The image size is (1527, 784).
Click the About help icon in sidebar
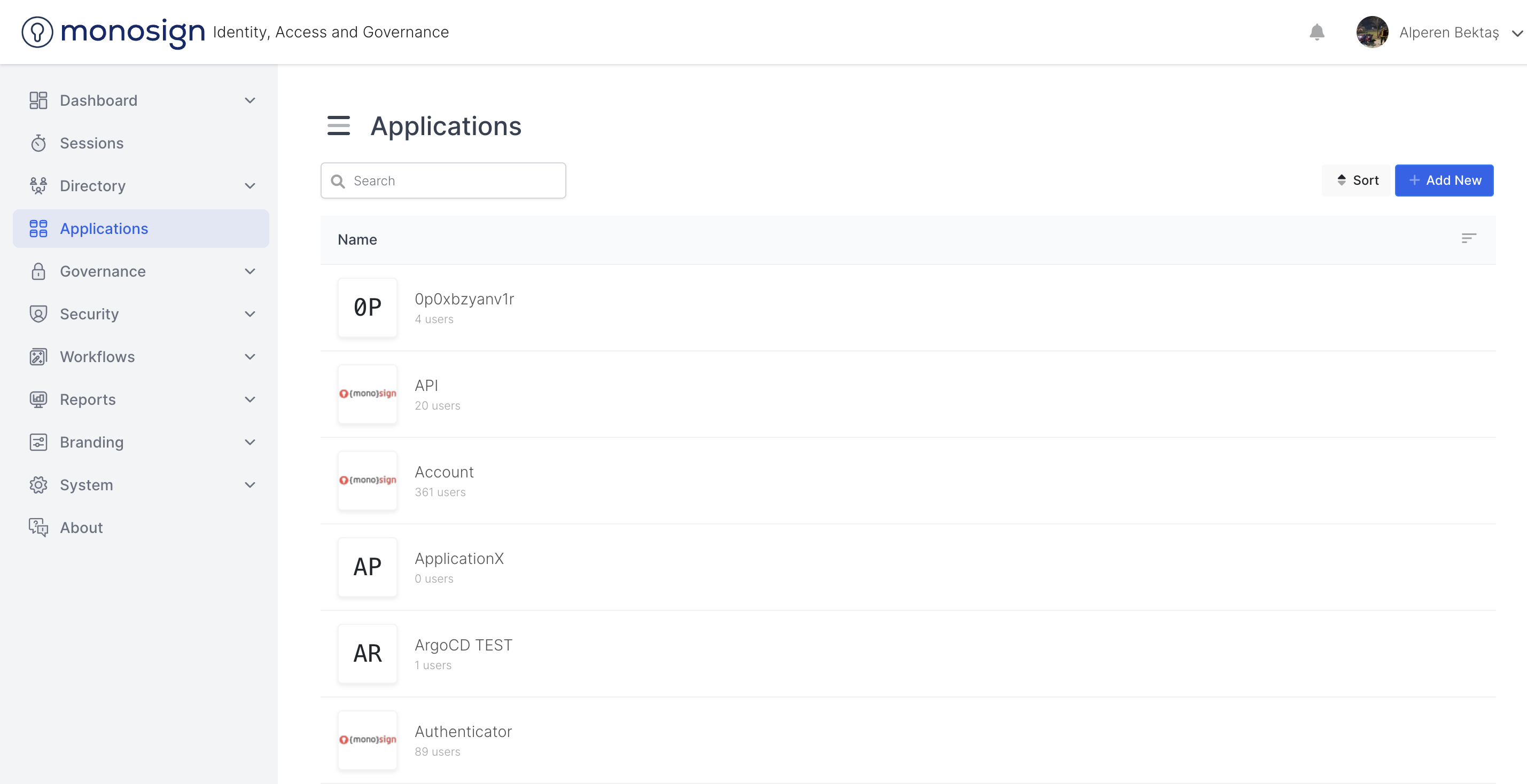tap(38, 528)
